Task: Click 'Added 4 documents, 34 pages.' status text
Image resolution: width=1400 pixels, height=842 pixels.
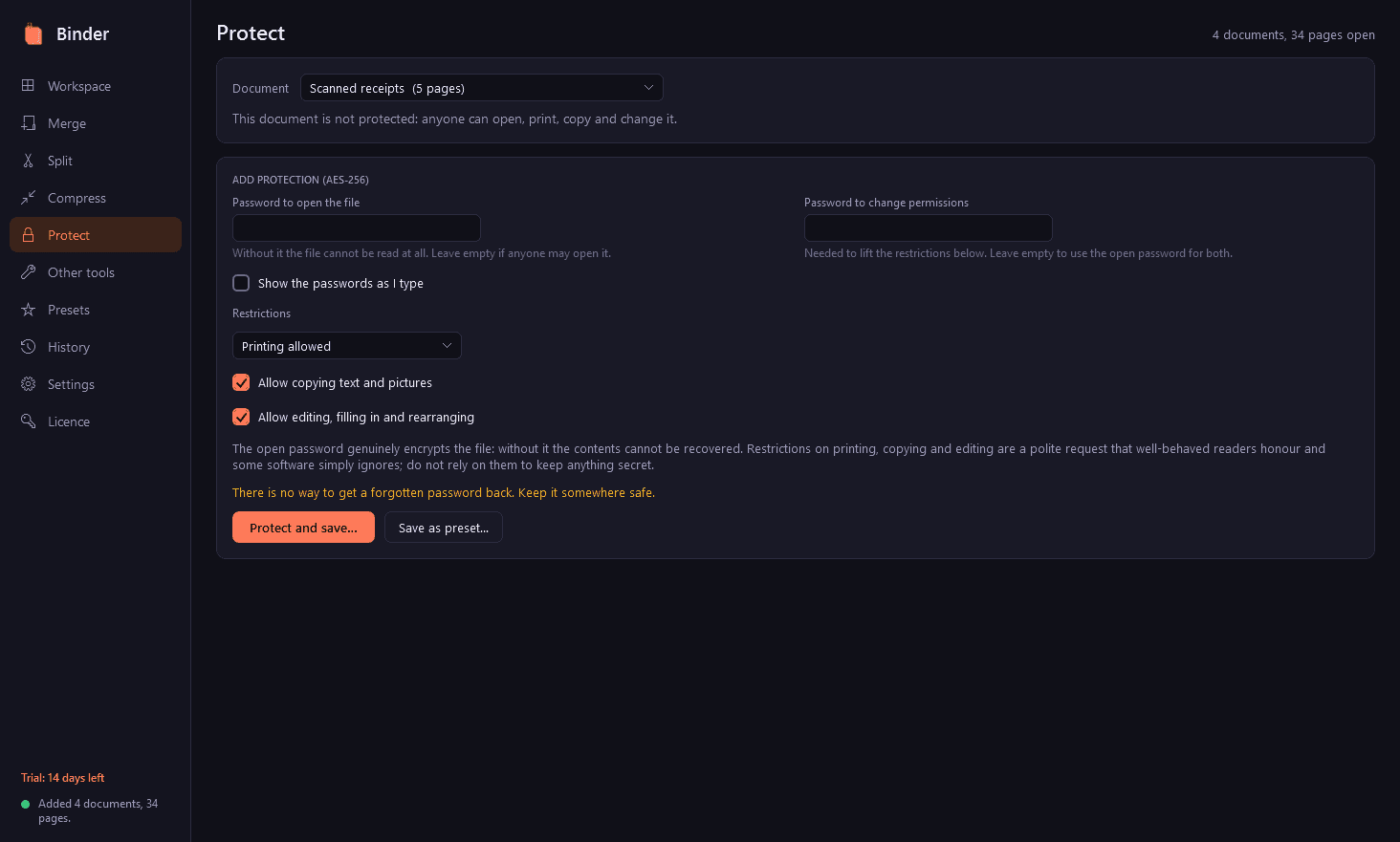Action: [98, 810]
